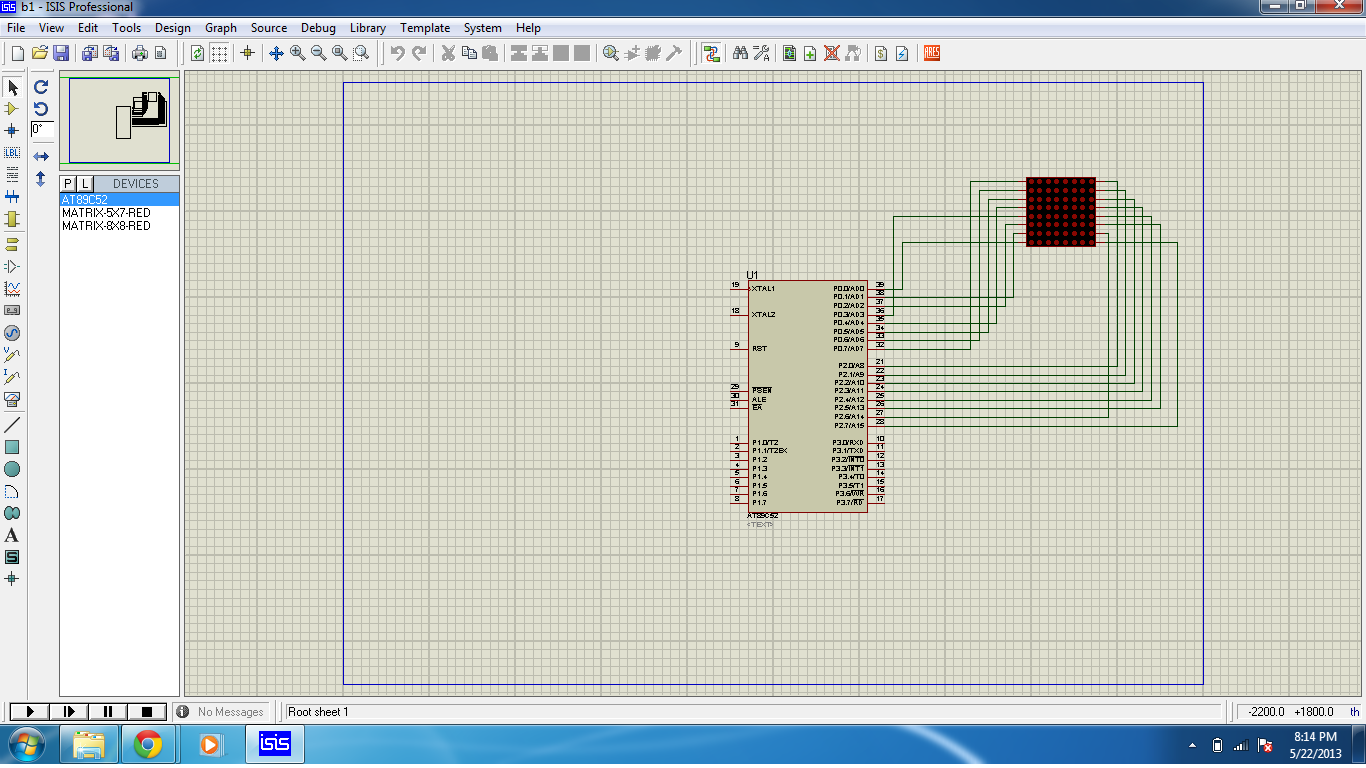The height and width of the screenshot is (768, 1366).
Task: Click the Bill of Materials dollar icon
Action: point(881,53)
